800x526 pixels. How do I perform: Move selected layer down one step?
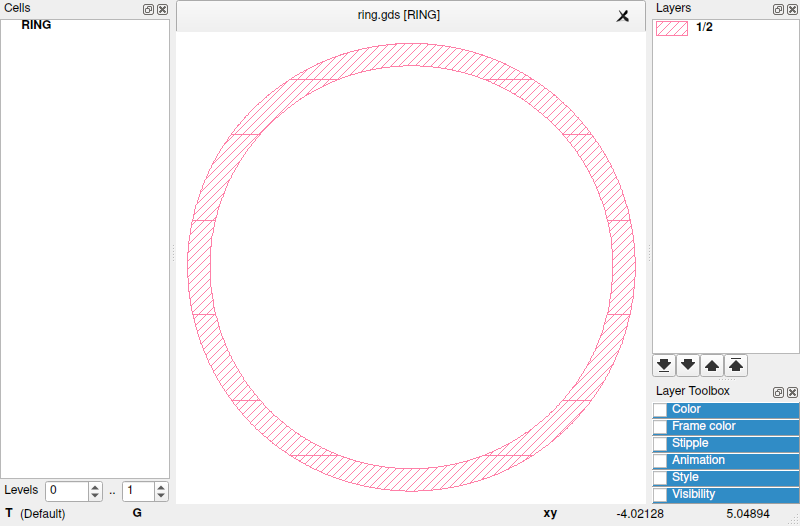coord(688,365)
